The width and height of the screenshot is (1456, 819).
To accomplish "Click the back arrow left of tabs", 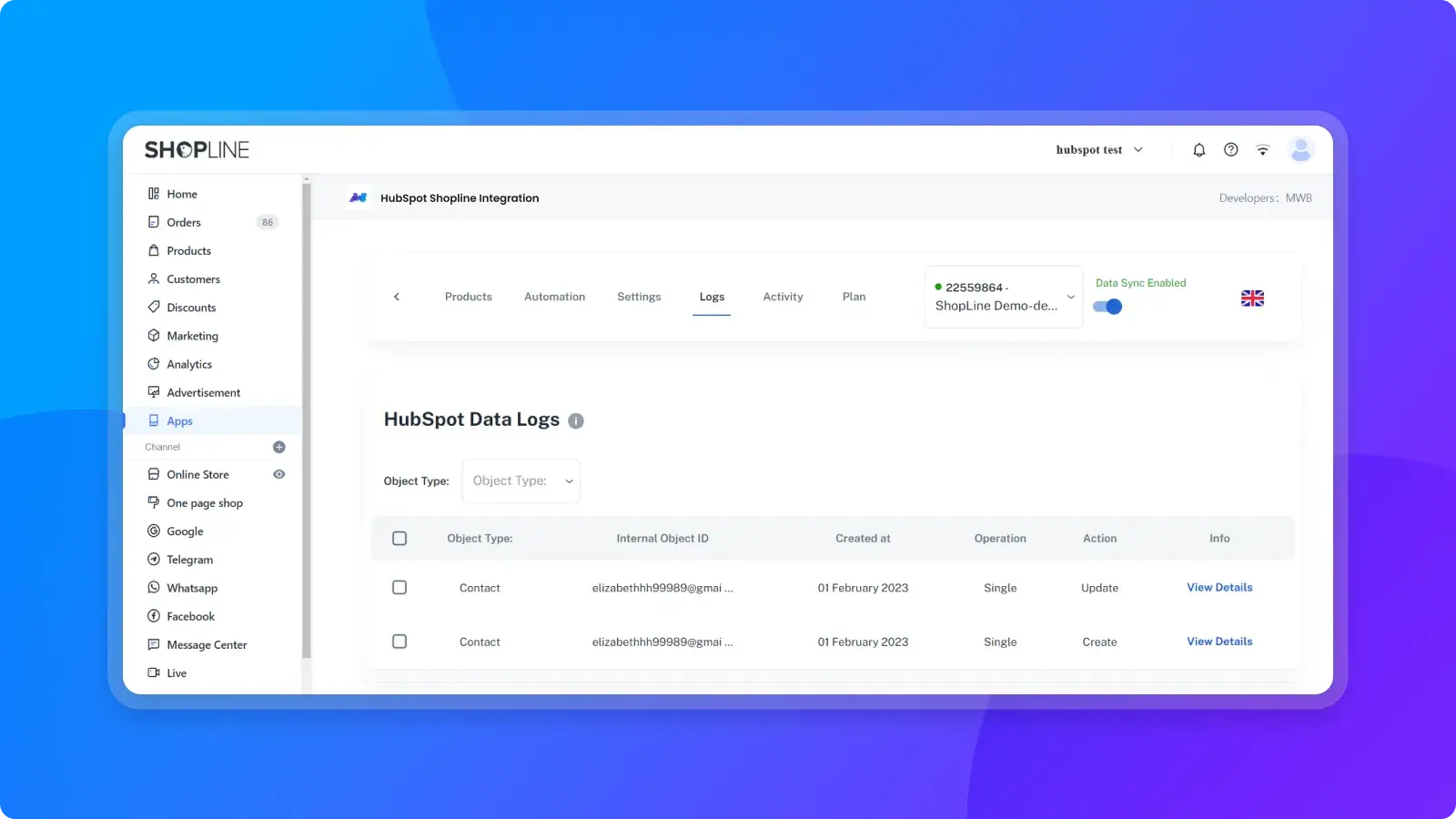I will (397, 297).
